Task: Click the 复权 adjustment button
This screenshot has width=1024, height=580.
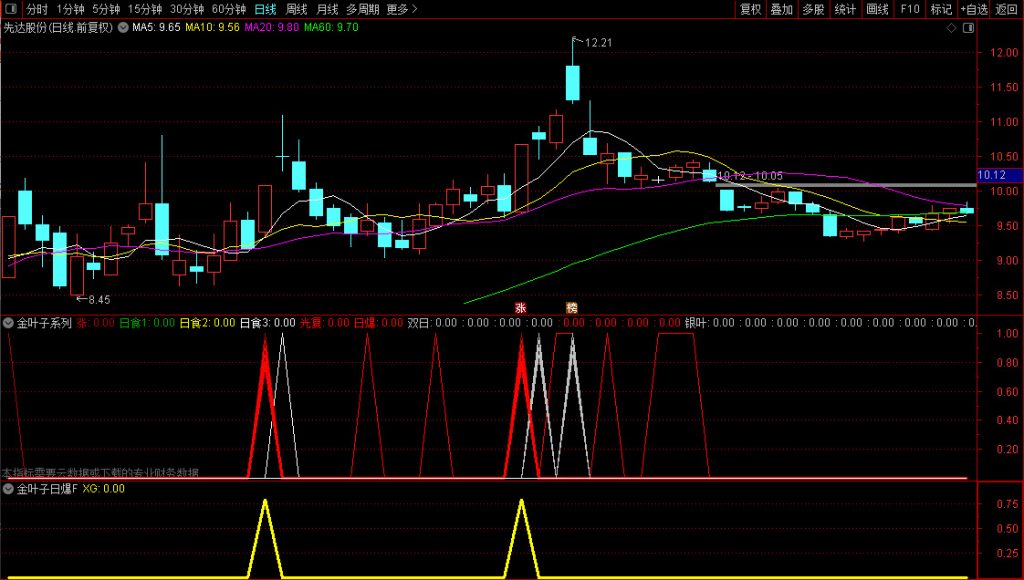Action: [750, 9]
